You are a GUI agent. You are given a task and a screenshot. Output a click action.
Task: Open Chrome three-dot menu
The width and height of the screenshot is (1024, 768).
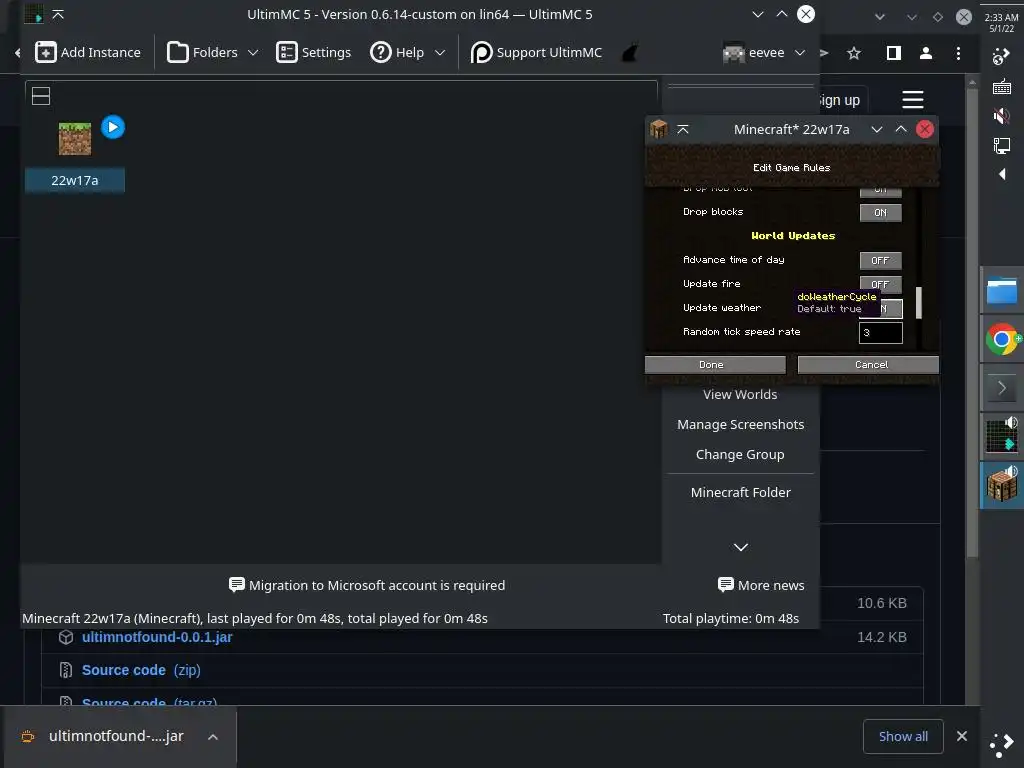[x=958, y=54]
